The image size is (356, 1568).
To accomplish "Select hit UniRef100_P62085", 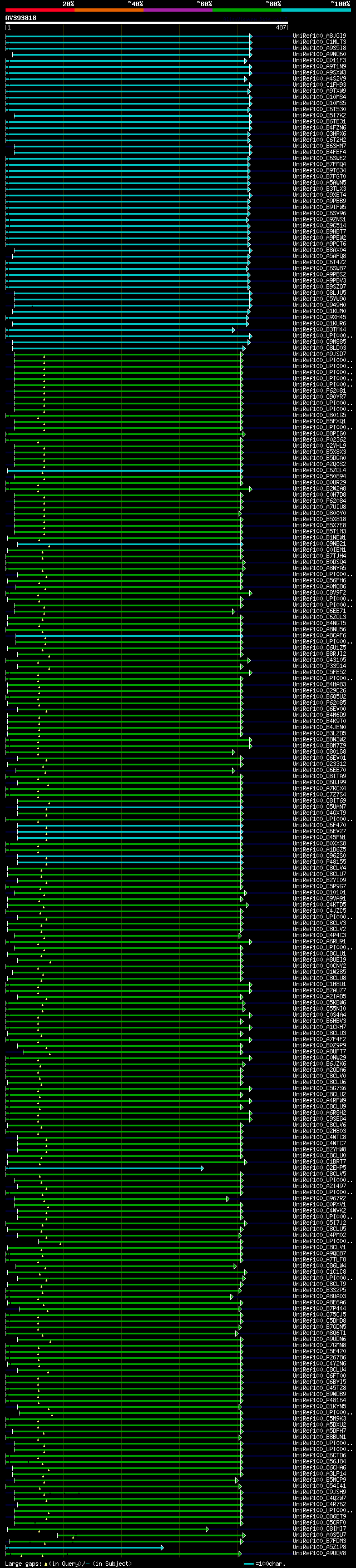I will (x=319, y=703).
